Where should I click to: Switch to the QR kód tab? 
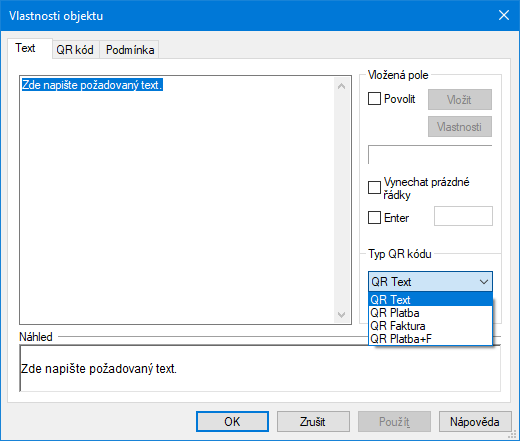(75, 50)
